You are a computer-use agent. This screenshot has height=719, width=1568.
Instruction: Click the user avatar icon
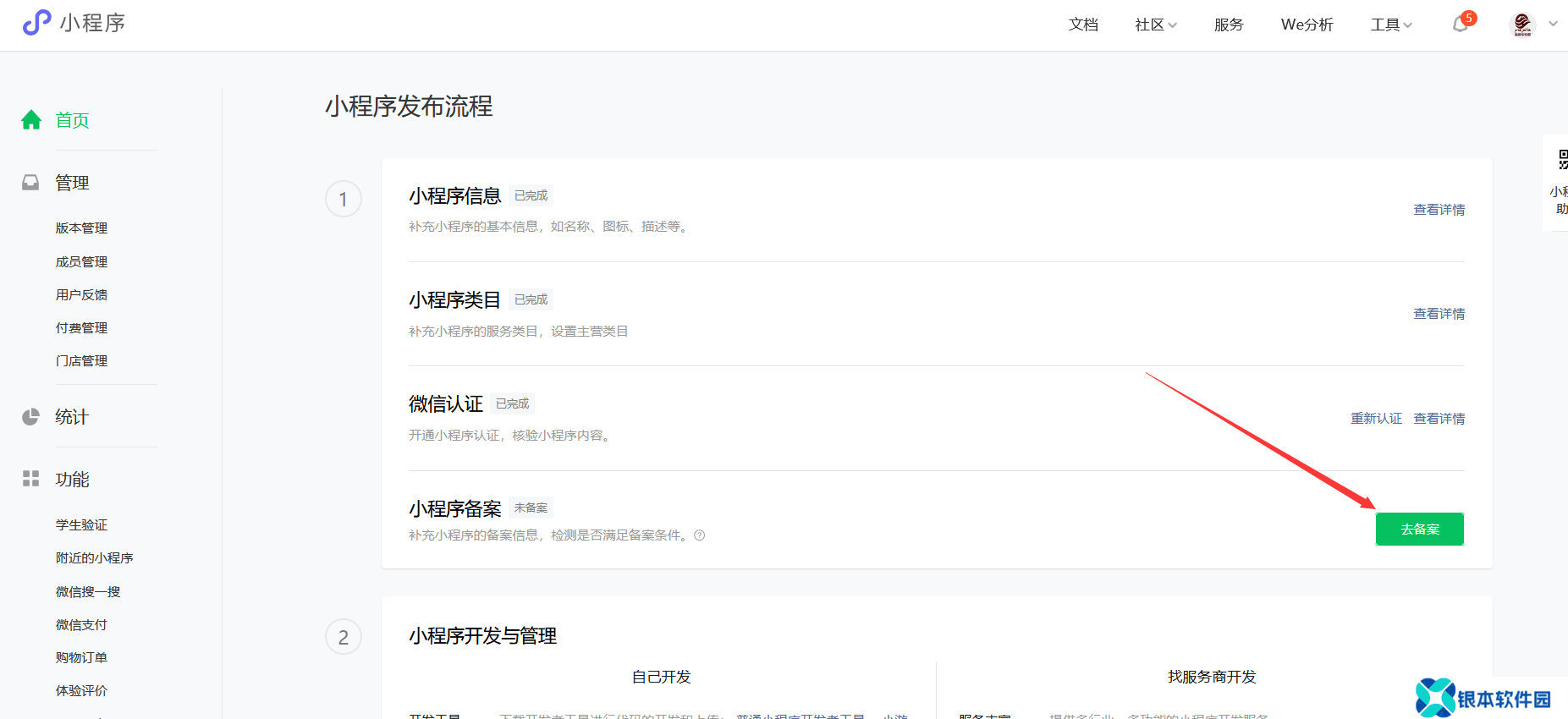(1522, 25)
